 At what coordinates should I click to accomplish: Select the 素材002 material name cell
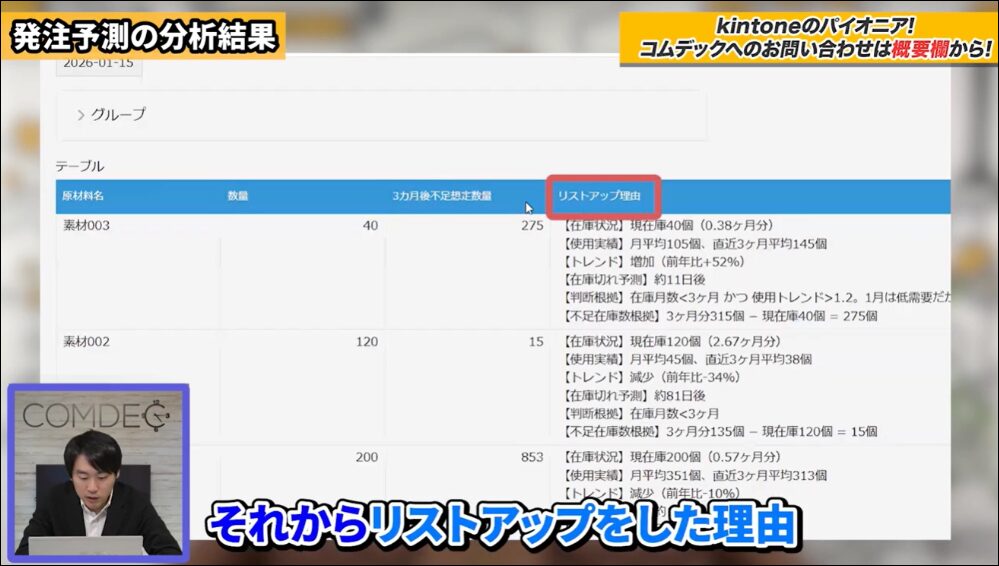point(86,342)
